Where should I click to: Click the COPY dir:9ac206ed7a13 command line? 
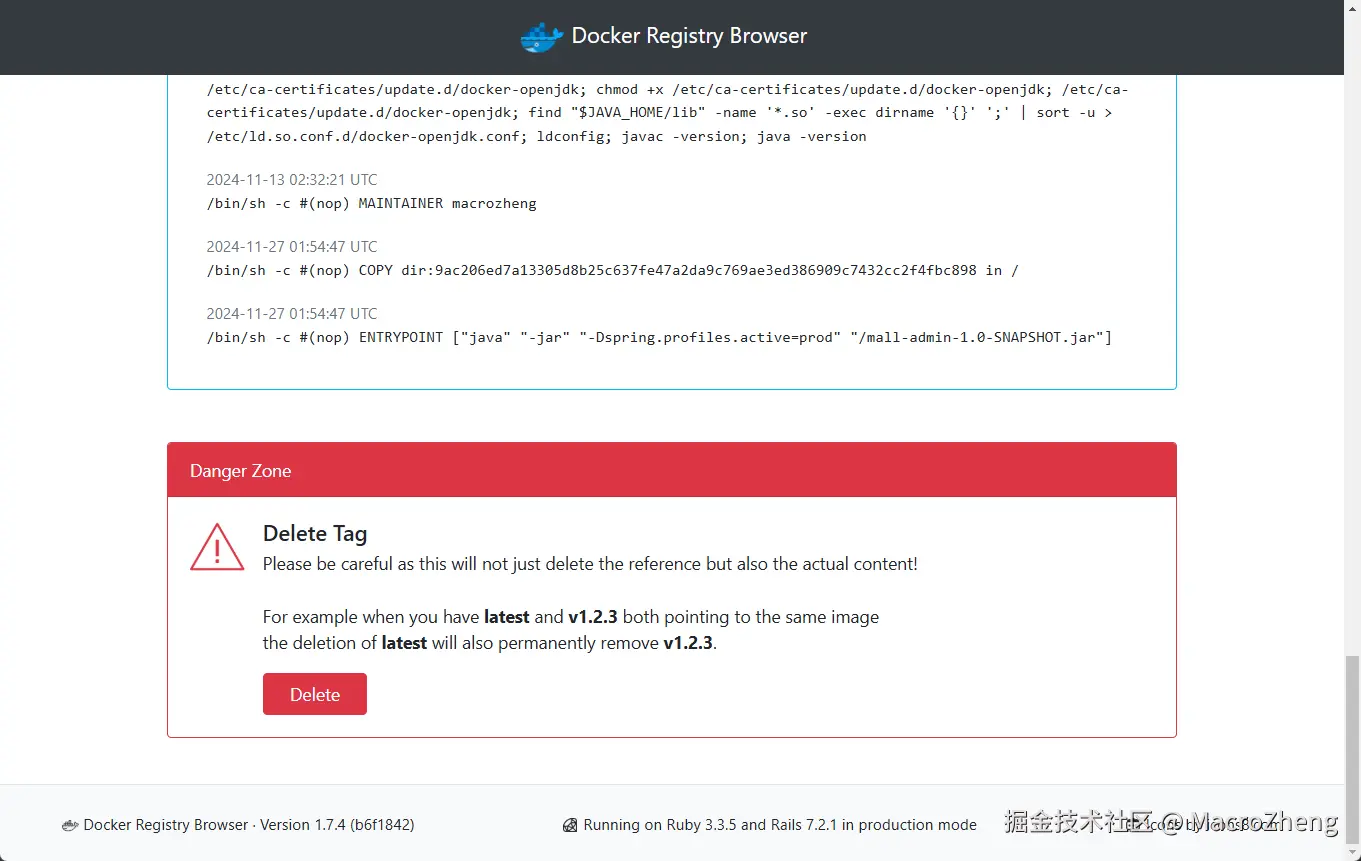[613, 270]
